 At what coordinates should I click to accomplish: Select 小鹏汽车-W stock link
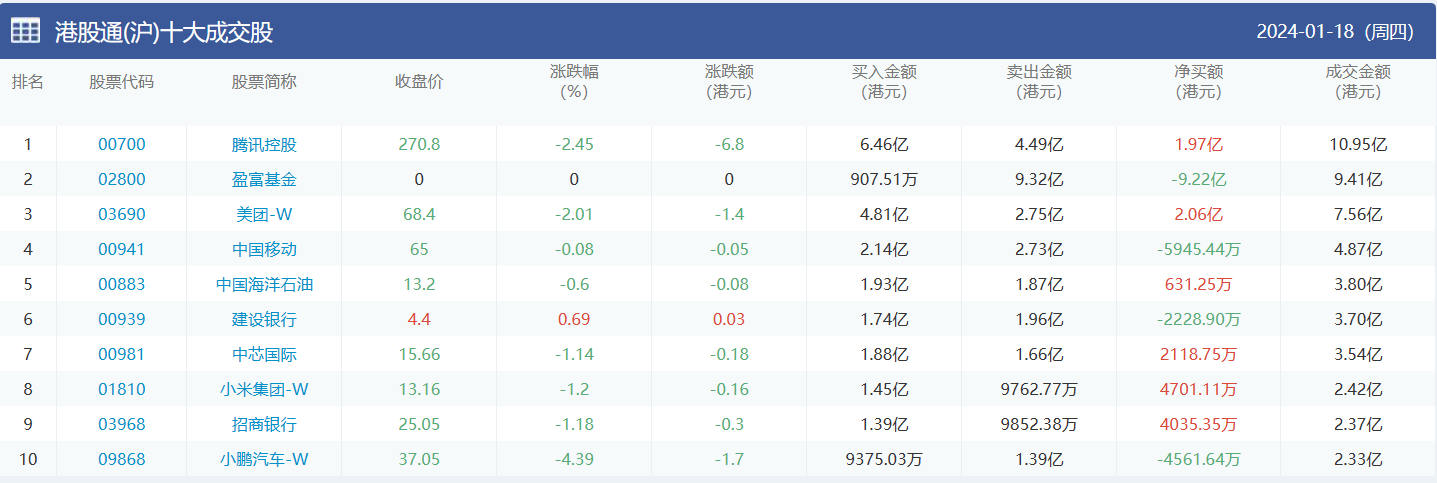point(264,459)
